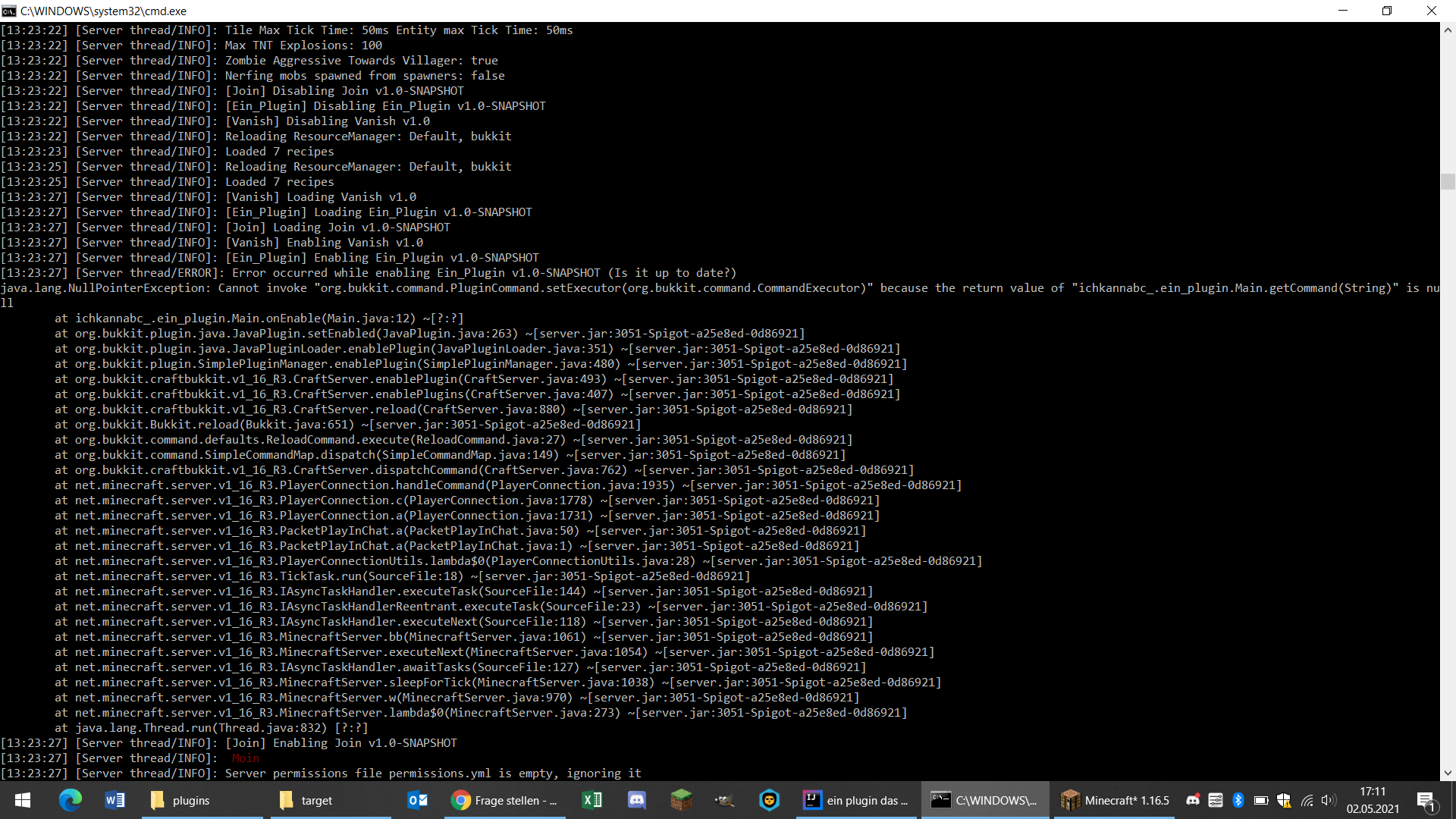Switch to the plugins folder window

202,800
